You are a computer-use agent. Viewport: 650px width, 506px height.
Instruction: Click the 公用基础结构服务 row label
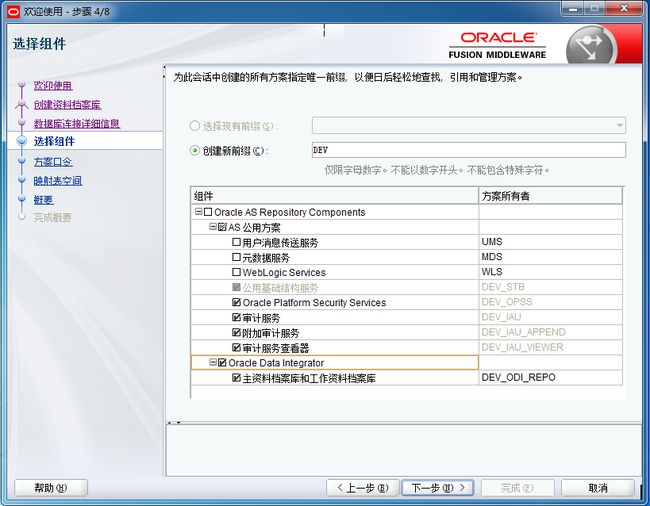[x=280, y=288]
